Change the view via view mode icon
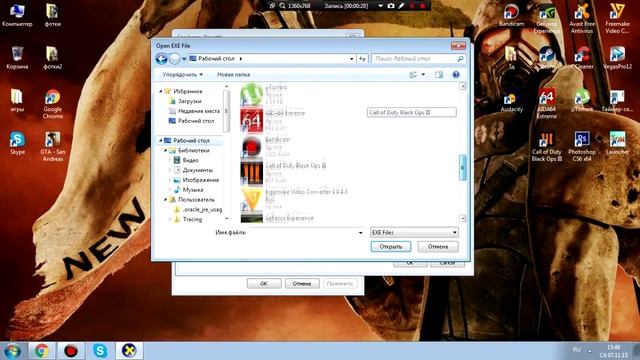This screenshot has height=360, width=640. (x=413, y=75)
